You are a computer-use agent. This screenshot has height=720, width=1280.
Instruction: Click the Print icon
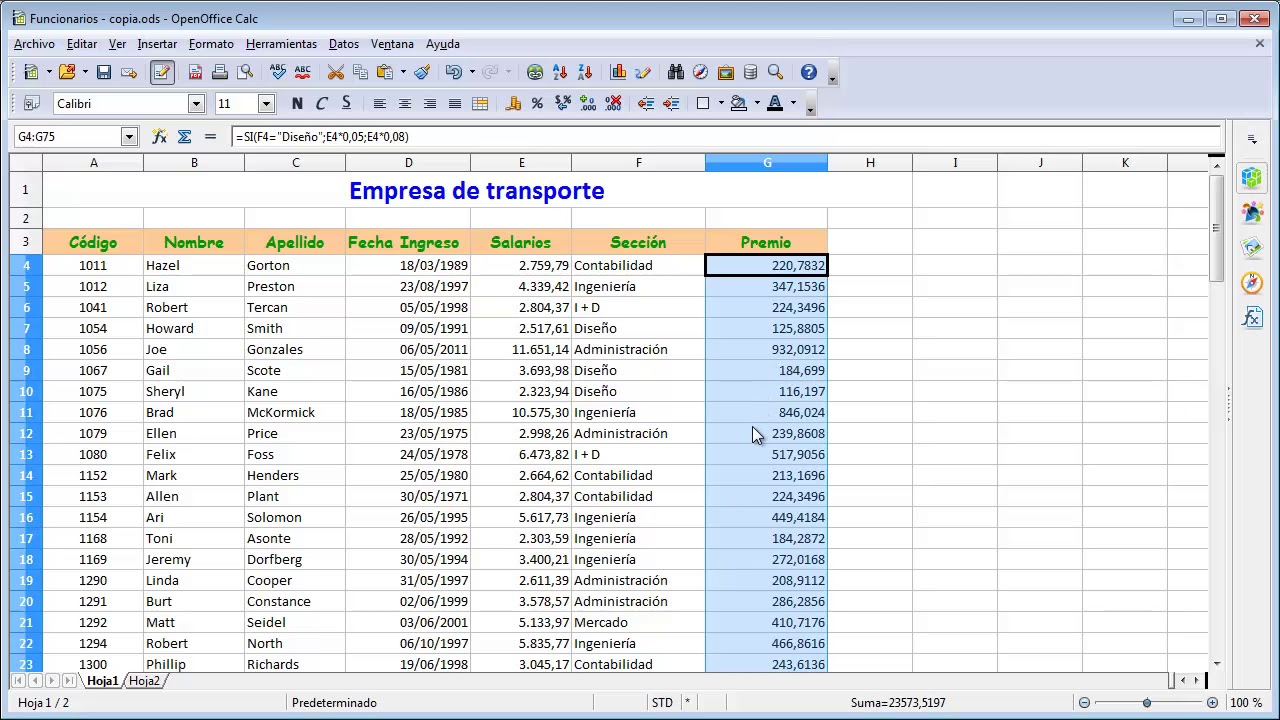(x=220, y=72)
